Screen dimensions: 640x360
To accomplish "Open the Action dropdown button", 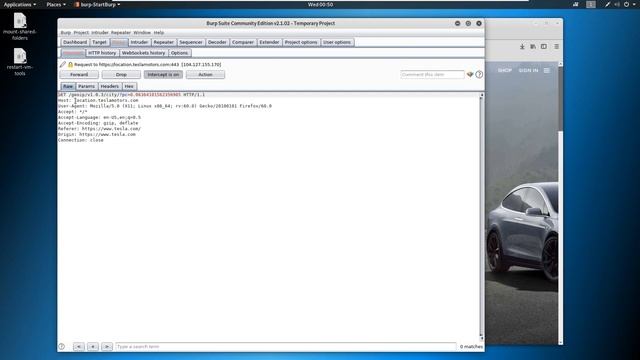I will click(x=205, y=75).
